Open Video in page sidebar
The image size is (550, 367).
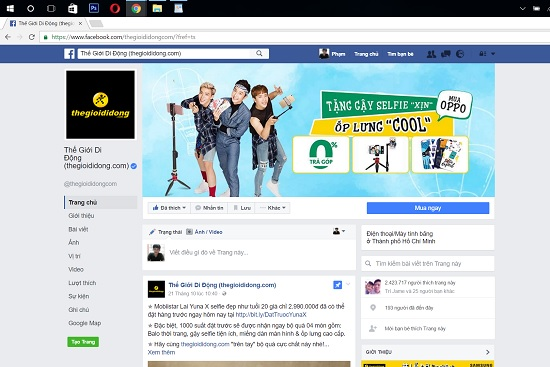coord(76,269)
